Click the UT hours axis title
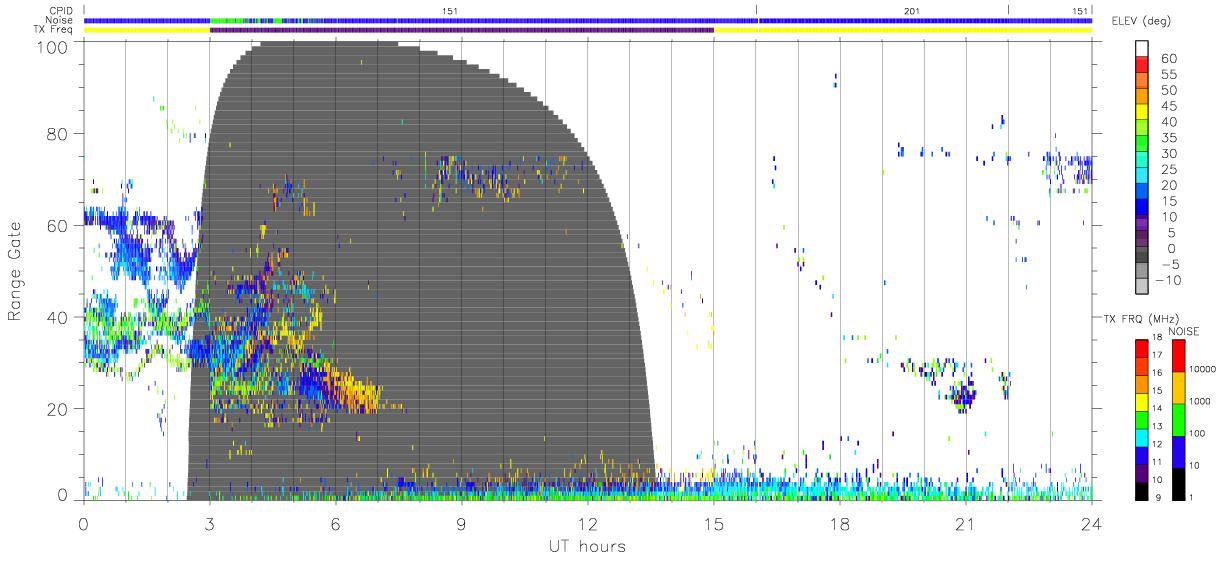Image resolution: width=1228 pixels, height=567 pixels. (587, 546)
